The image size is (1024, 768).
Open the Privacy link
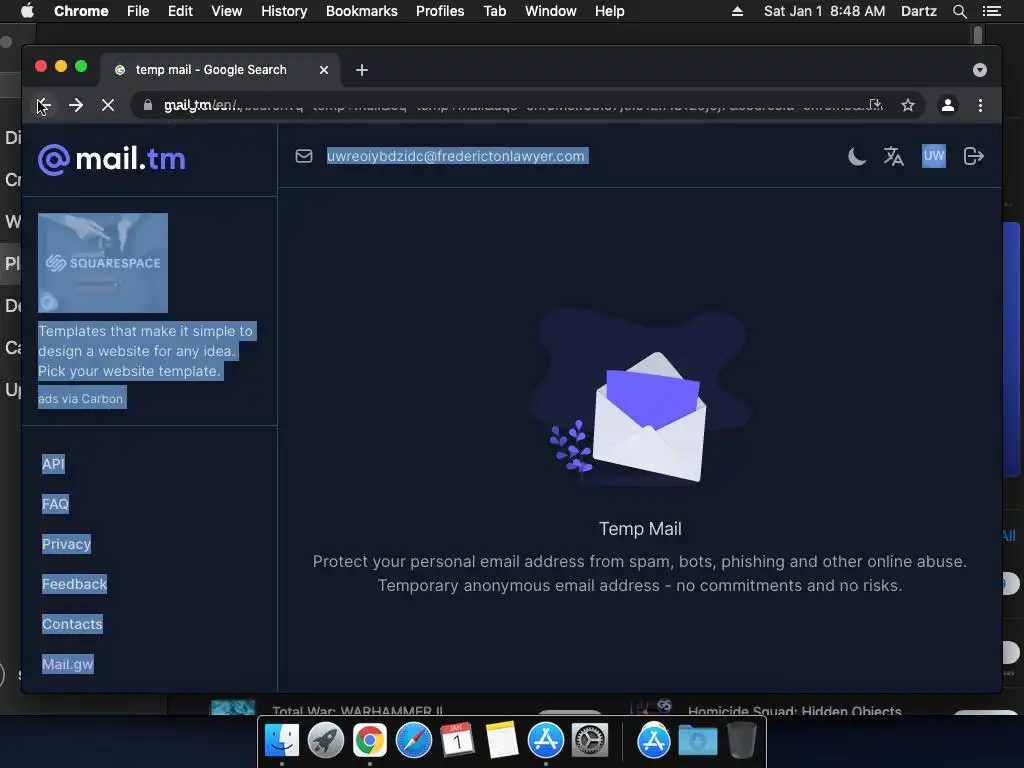coord(66,544)
